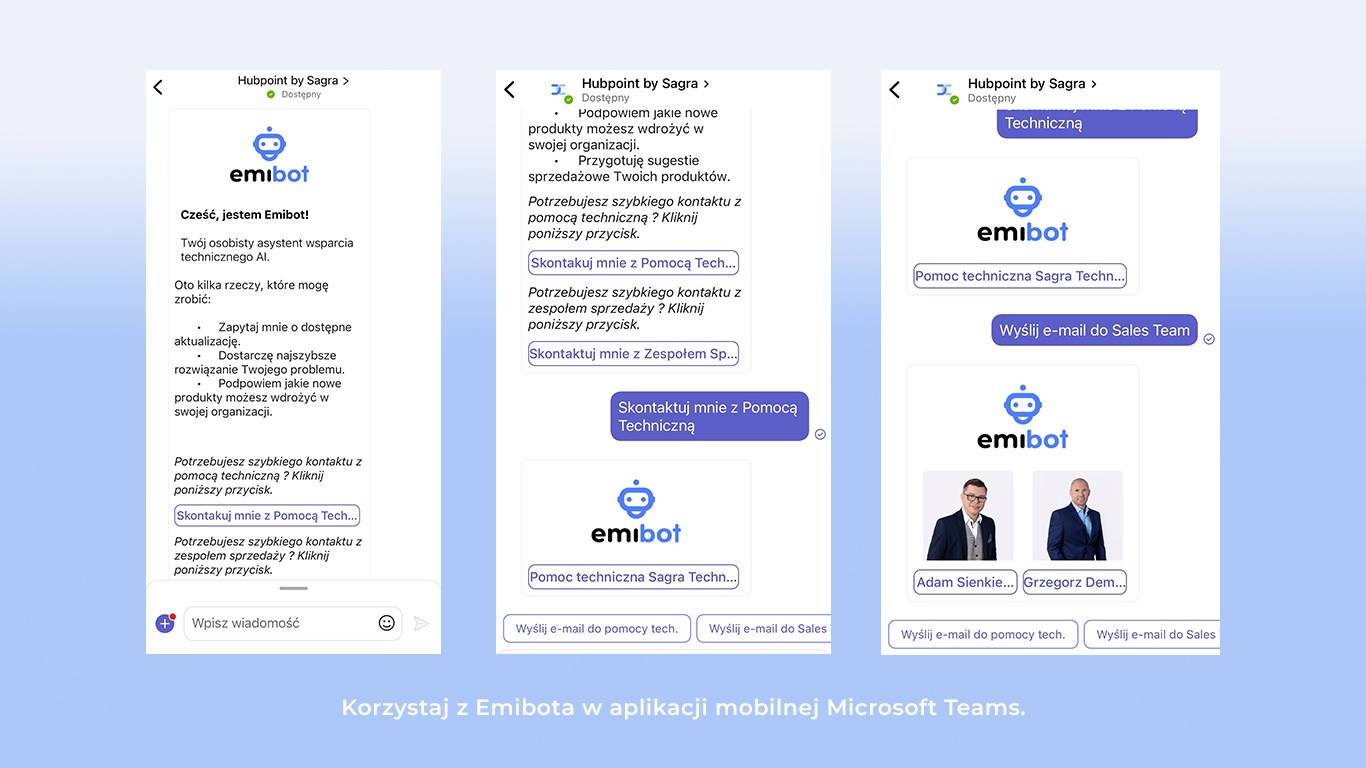Click Hubpoint avatar in middle phone header
This screenshot has width=1366, height=768.
(559, 90)
